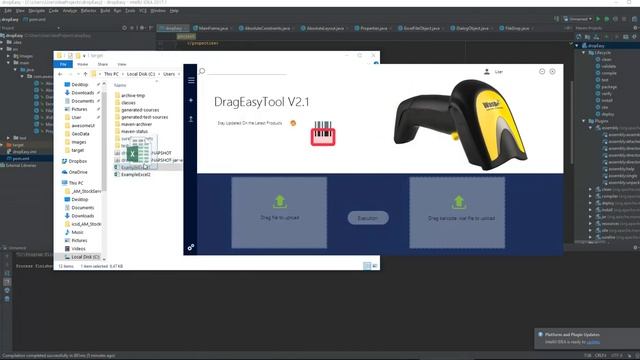Click the upload icon in DragEasyTool sidebar

[x=191, y=119]
